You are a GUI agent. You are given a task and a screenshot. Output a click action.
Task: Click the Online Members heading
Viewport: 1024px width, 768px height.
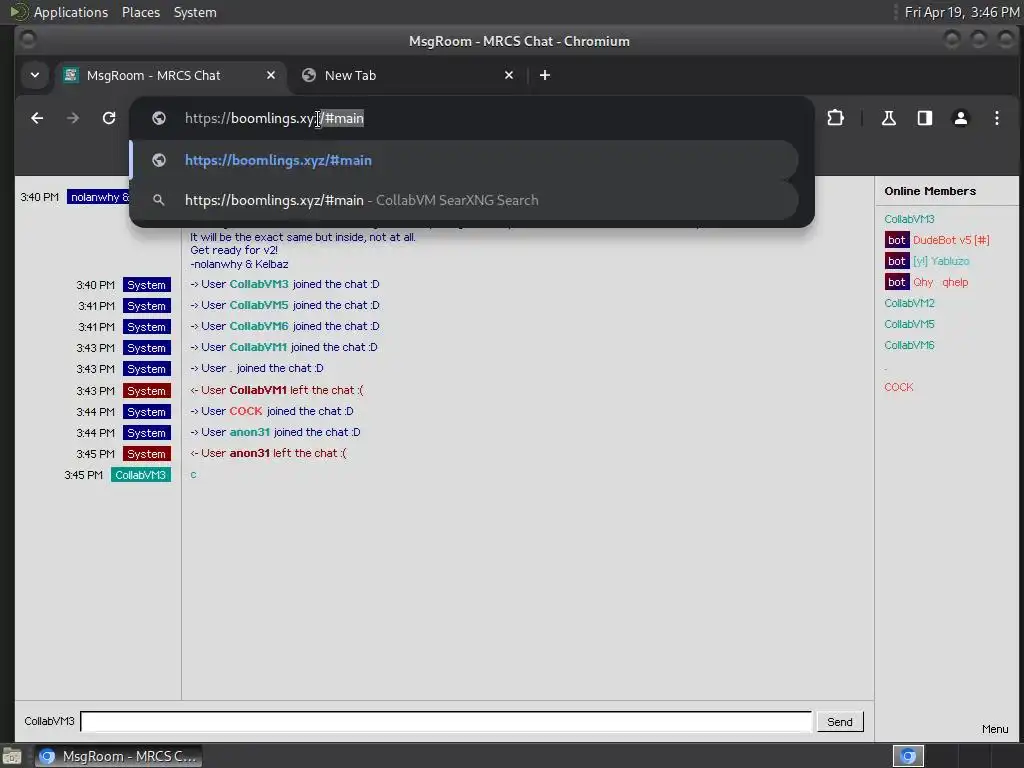[930, 191]
